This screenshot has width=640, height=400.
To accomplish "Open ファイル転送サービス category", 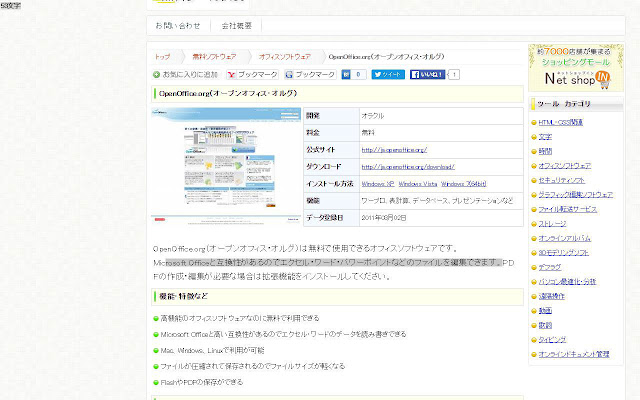I will point(567,209).
